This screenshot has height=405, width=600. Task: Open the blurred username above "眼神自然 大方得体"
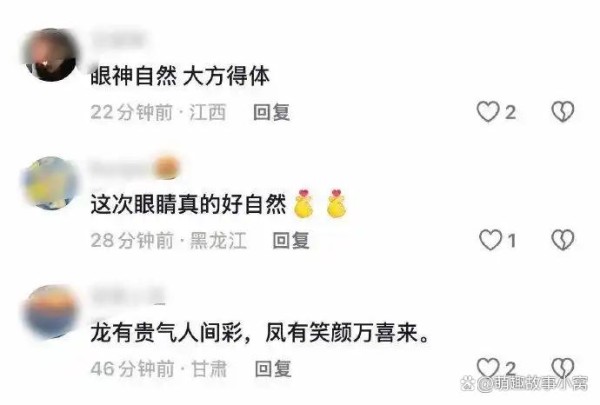[x=117, y=39]
